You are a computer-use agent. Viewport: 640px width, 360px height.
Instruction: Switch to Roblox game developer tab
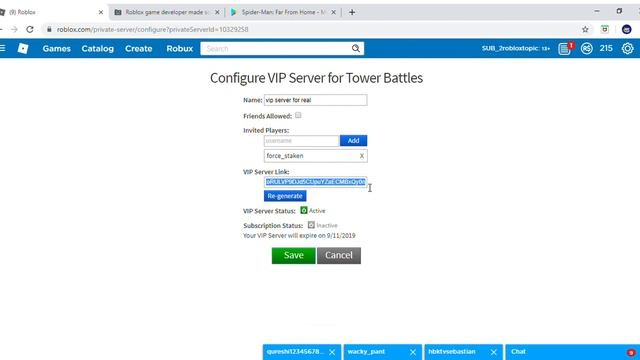(167, 12)
